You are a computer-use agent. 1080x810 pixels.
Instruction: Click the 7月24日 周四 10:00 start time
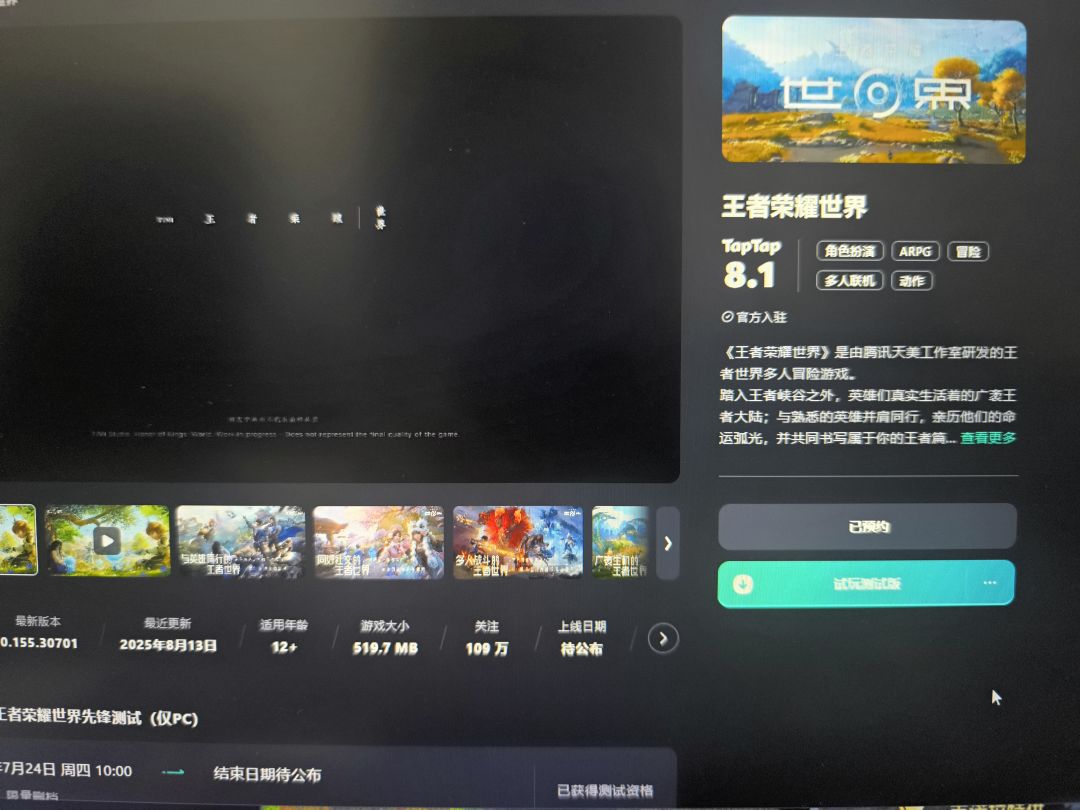[x=66, y=770]
